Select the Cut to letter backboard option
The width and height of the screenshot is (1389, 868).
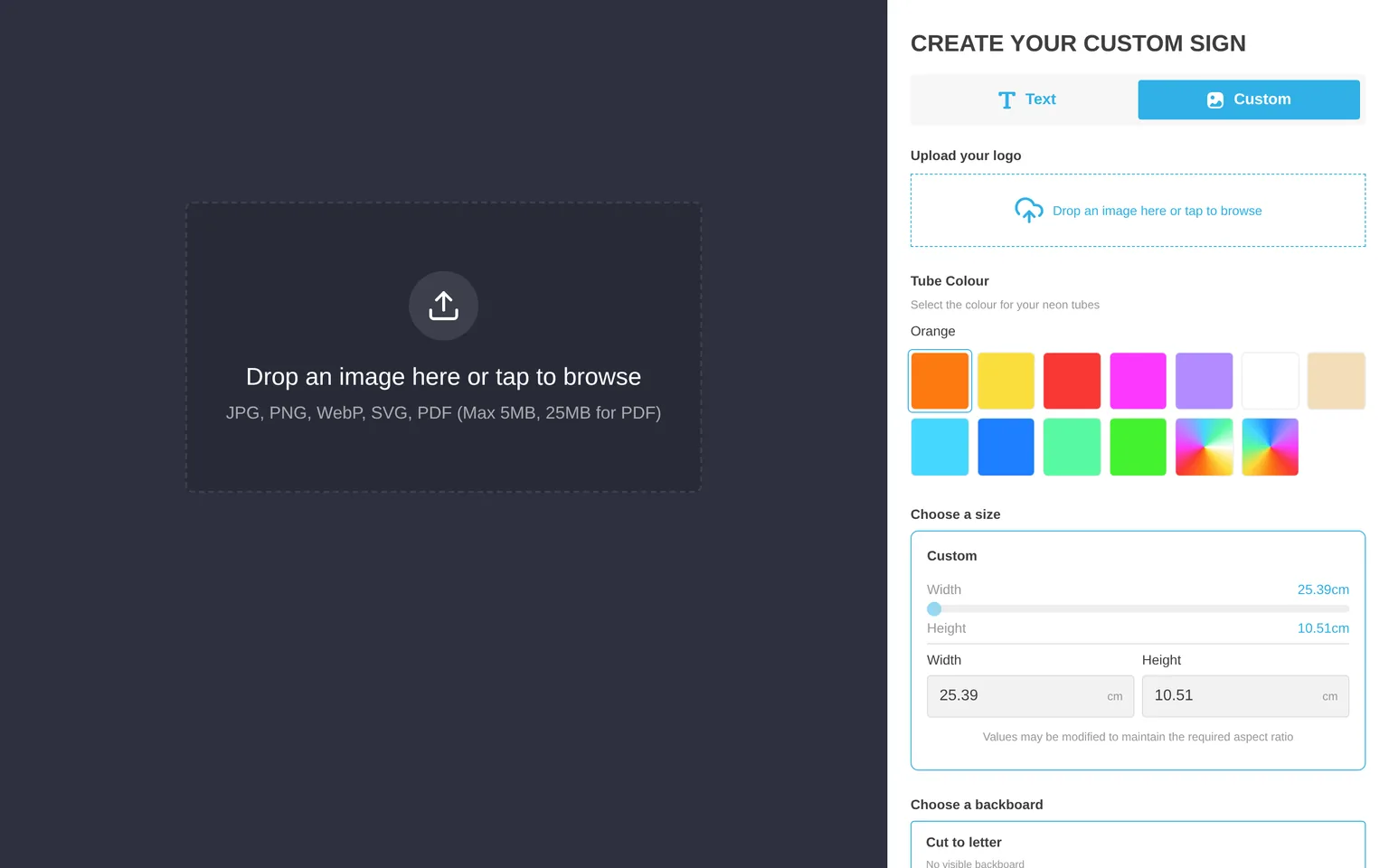click(1138, 845)
